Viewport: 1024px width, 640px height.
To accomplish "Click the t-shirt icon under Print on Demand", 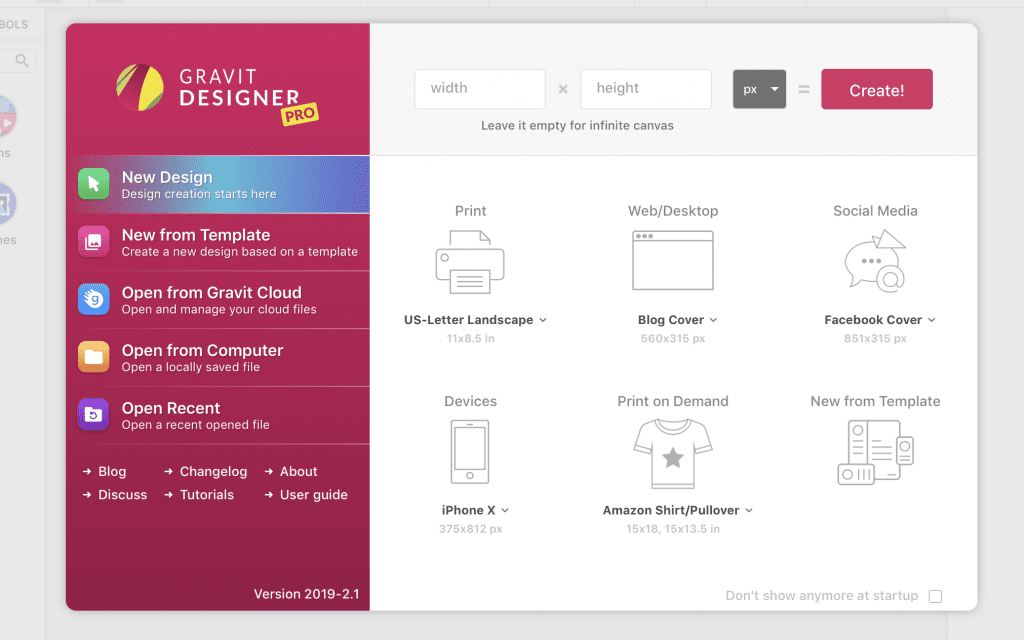I will 672,450.
